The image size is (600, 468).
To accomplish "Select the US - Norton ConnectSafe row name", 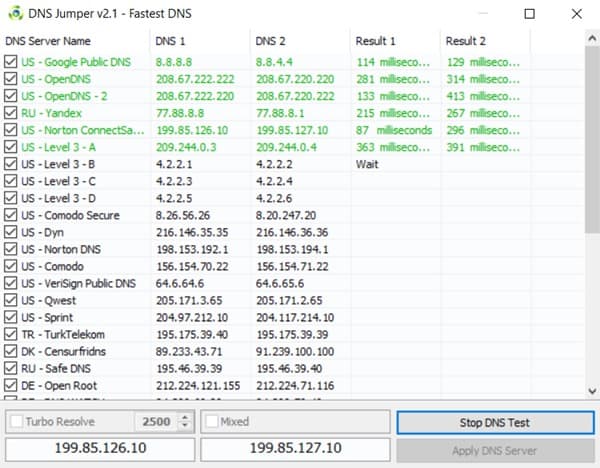I will tap(83, 130).
